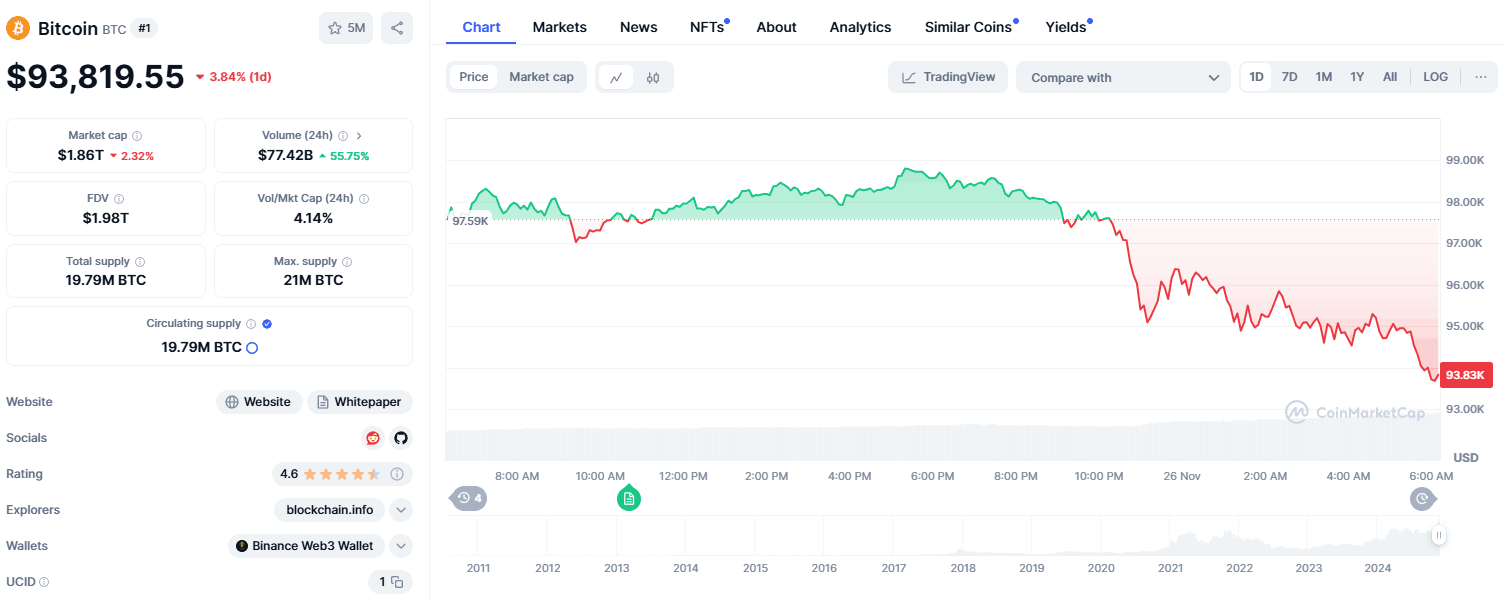Open the Compare with dropdown

coord(1123,77)
